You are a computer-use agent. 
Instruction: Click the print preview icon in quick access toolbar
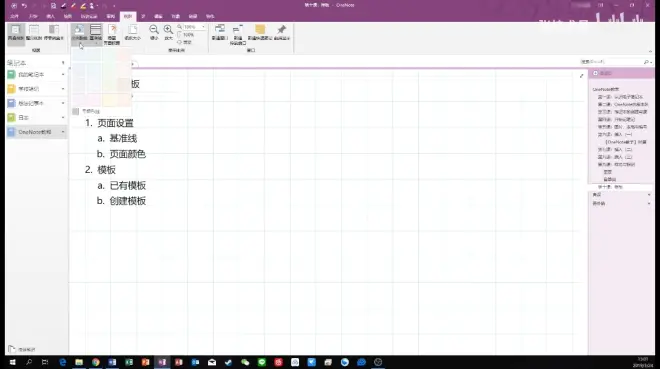(x=53, y=5)
